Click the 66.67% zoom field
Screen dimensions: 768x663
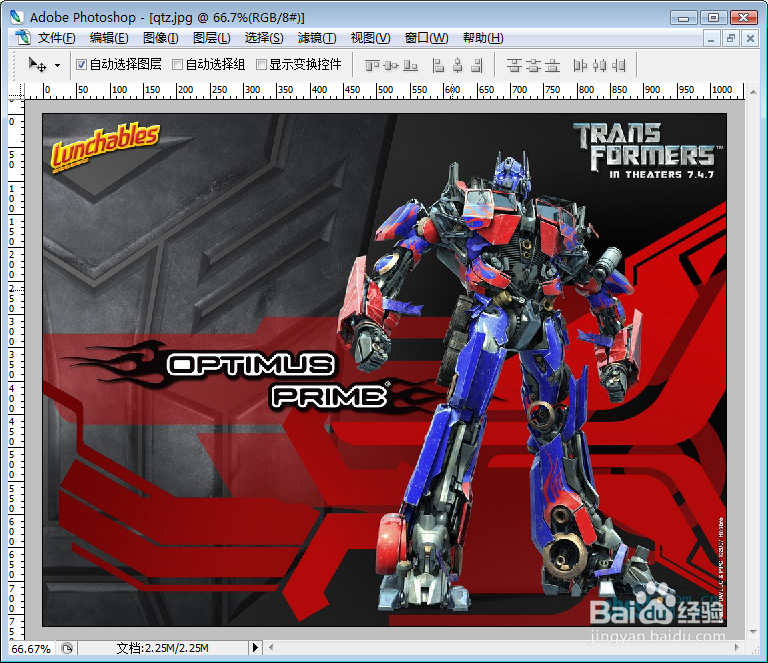click(x=31, y=648)
